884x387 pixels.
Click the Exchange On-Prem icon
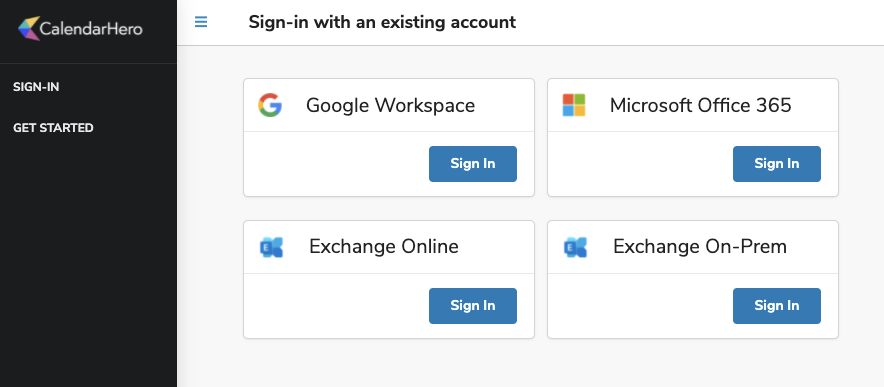point(575,247)
